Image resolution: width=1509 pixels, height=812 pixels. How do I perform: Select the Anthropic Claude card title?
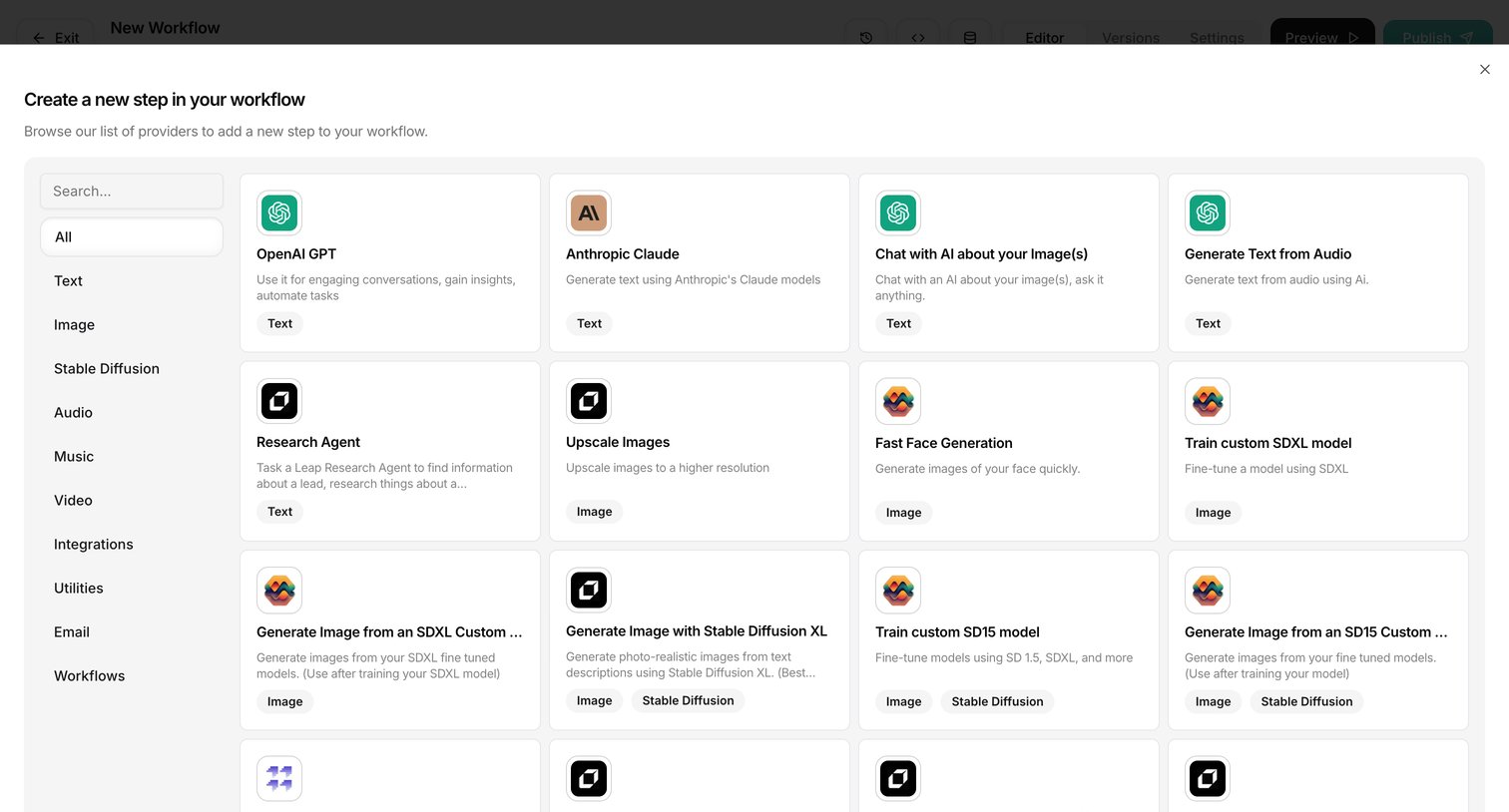pos(623,254)
